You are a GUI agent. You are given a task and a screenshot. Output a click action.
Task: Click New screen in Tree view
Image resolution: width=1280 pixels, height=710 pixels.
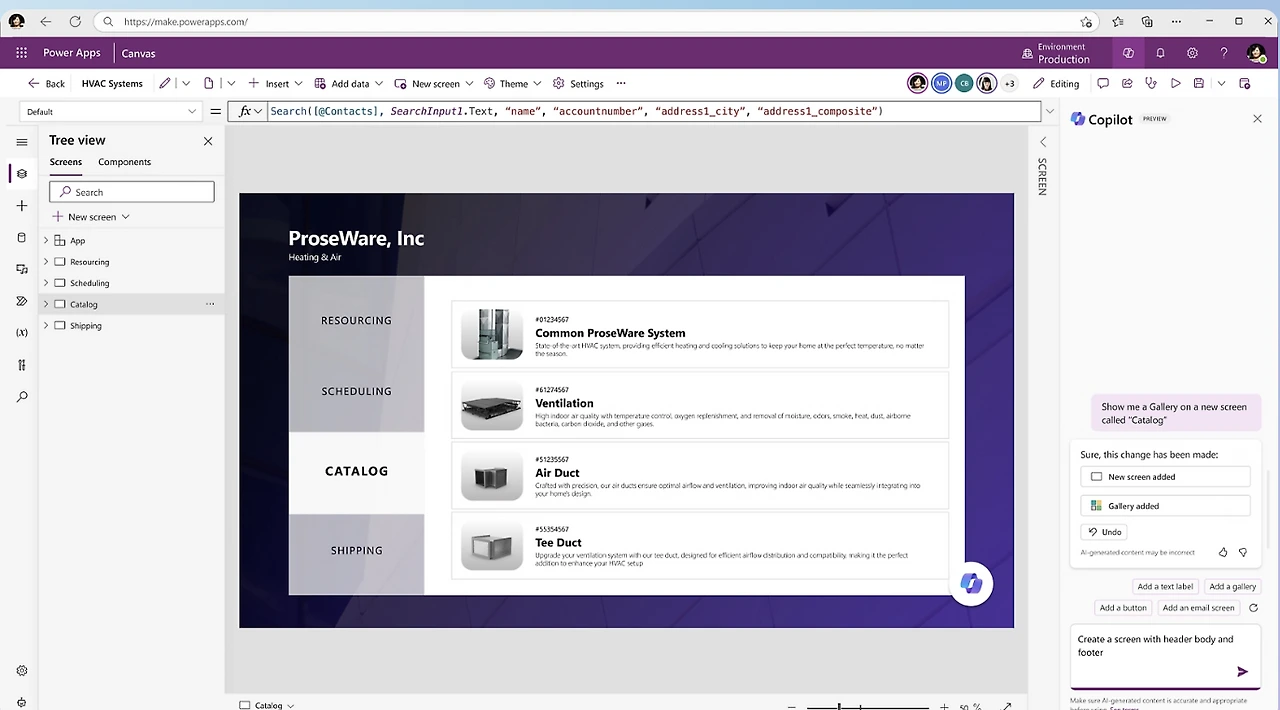[91, 217]
